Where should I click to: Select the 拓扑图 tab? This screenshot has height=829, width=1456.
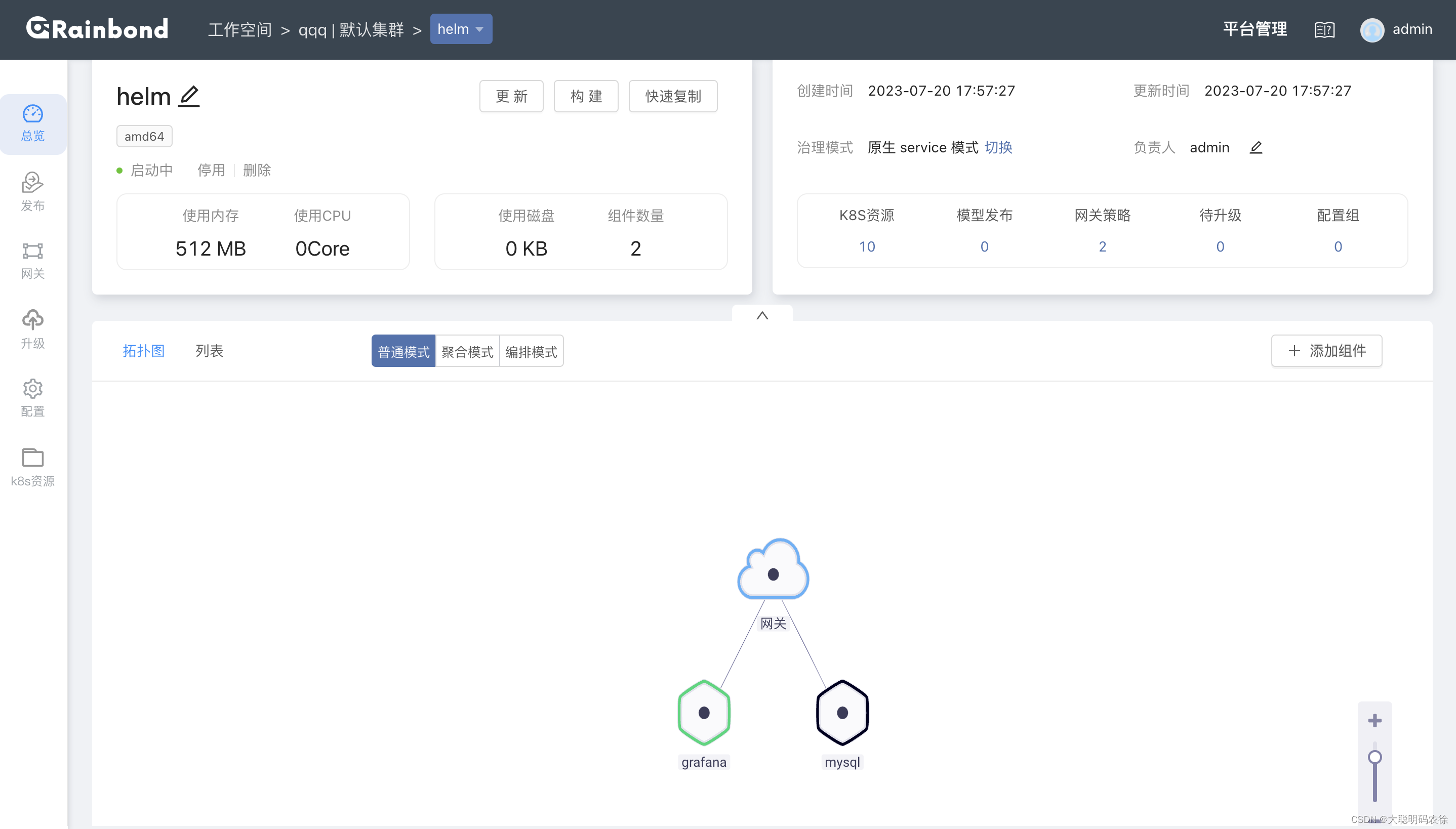pyautogui.click(x=143, y=351)
